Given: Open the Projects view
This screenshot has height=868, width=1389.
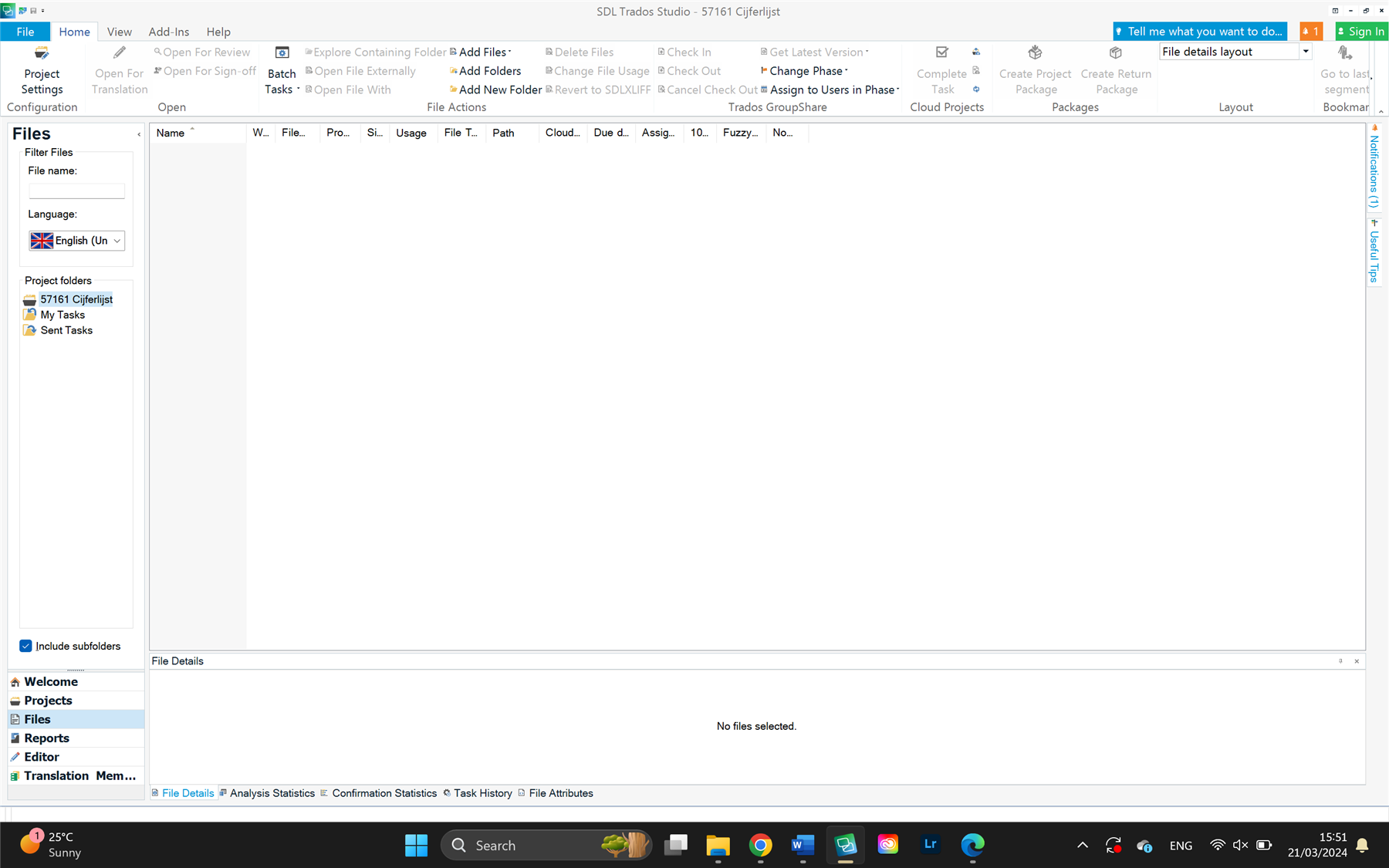Looking at the screenshot, I should pos(76,701).
